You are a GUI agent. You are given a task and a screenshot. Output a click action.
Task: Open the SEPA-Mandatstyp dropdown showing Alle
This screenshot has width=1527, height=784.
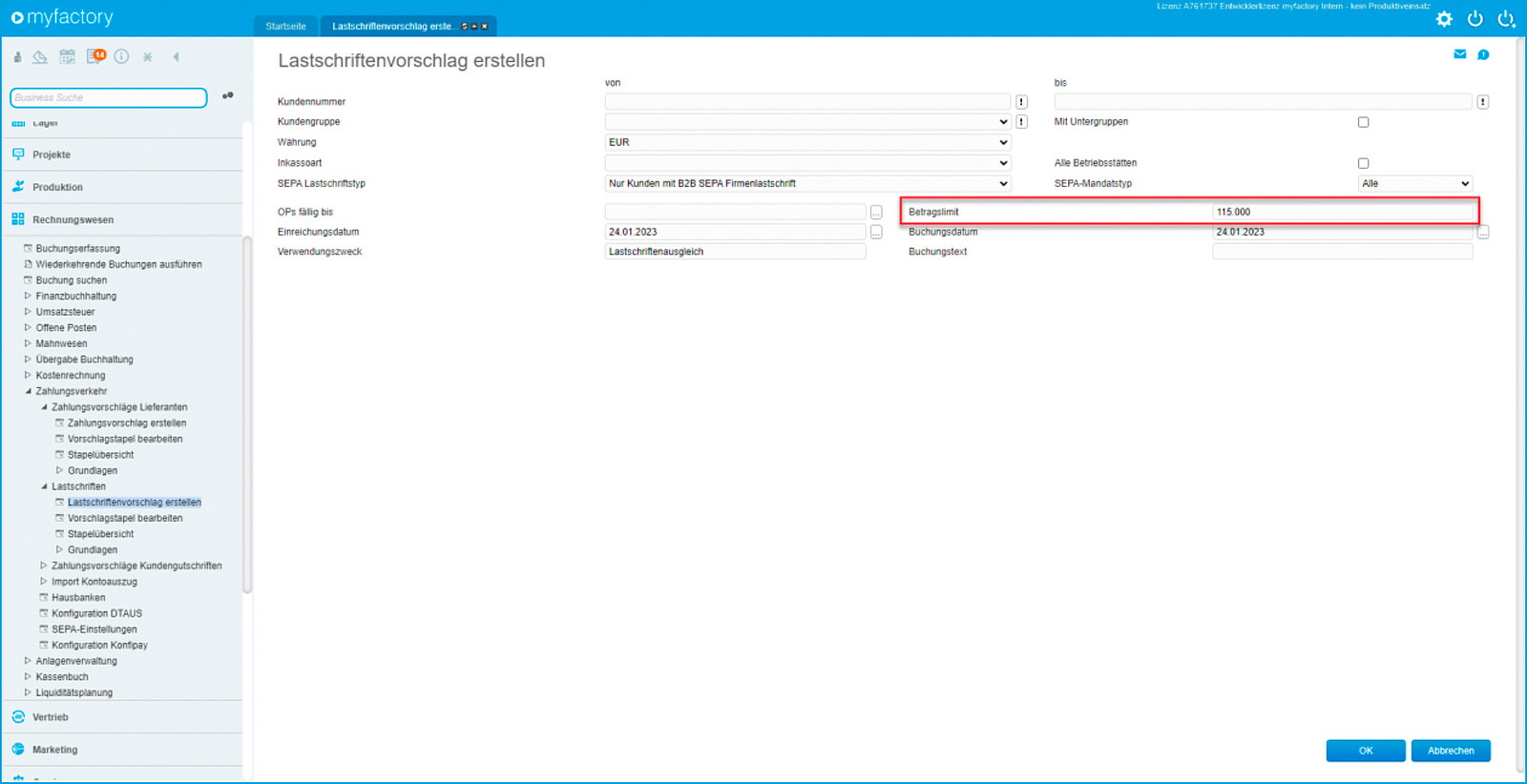pos(1415,183)
